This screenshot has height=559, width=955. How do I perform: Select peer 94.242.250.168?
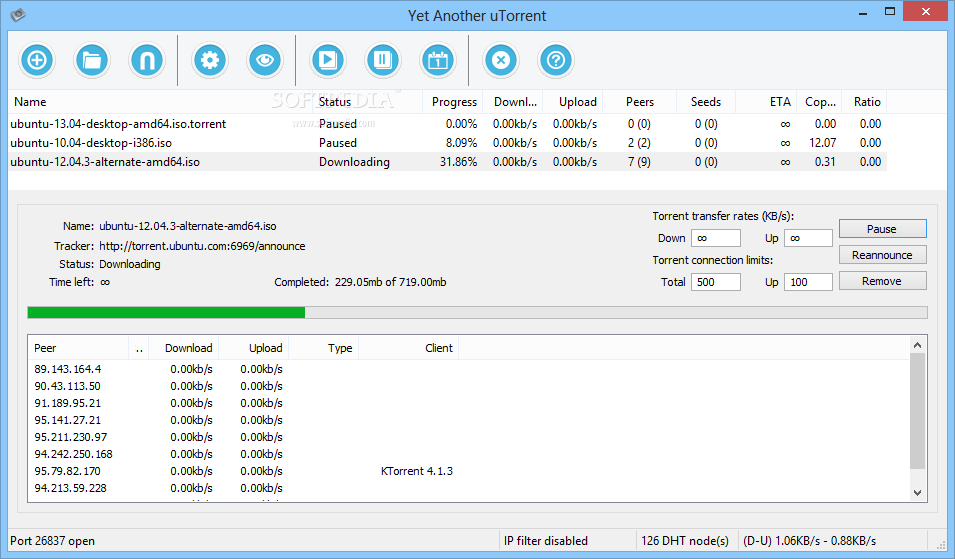(x=73, y=454)
